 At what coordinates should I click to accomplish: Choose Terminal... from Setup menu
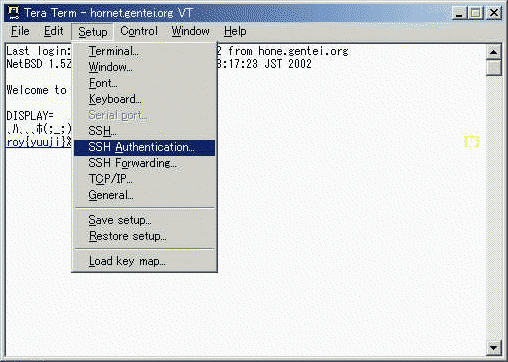coord(145,51)
